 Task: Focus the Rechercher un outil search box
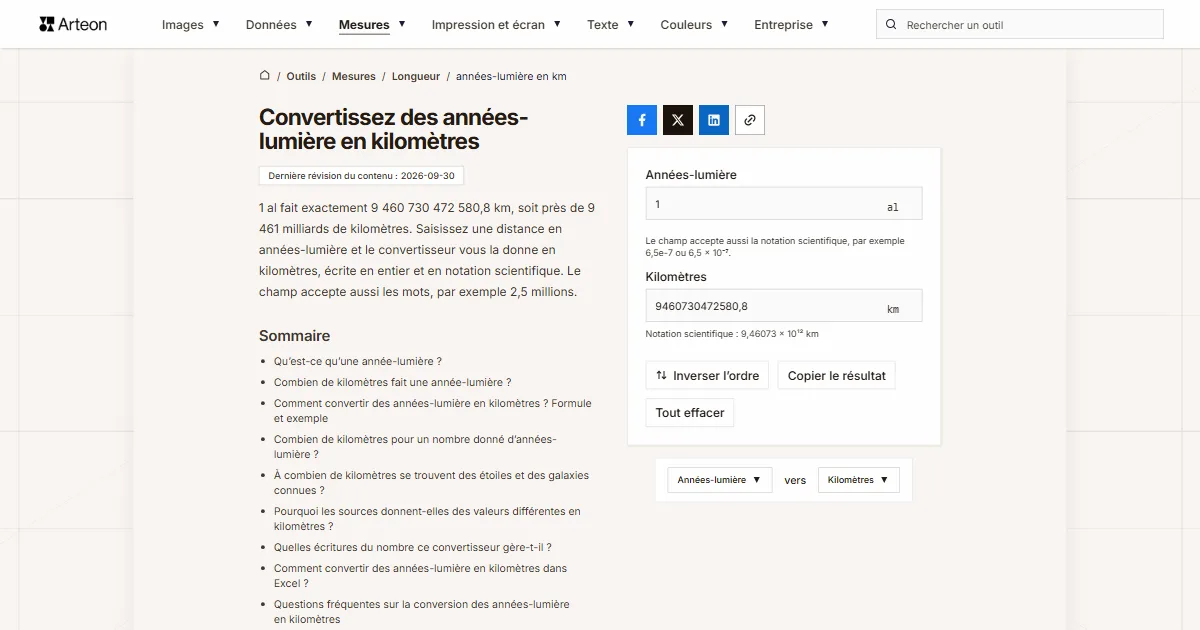(1020, 25)
